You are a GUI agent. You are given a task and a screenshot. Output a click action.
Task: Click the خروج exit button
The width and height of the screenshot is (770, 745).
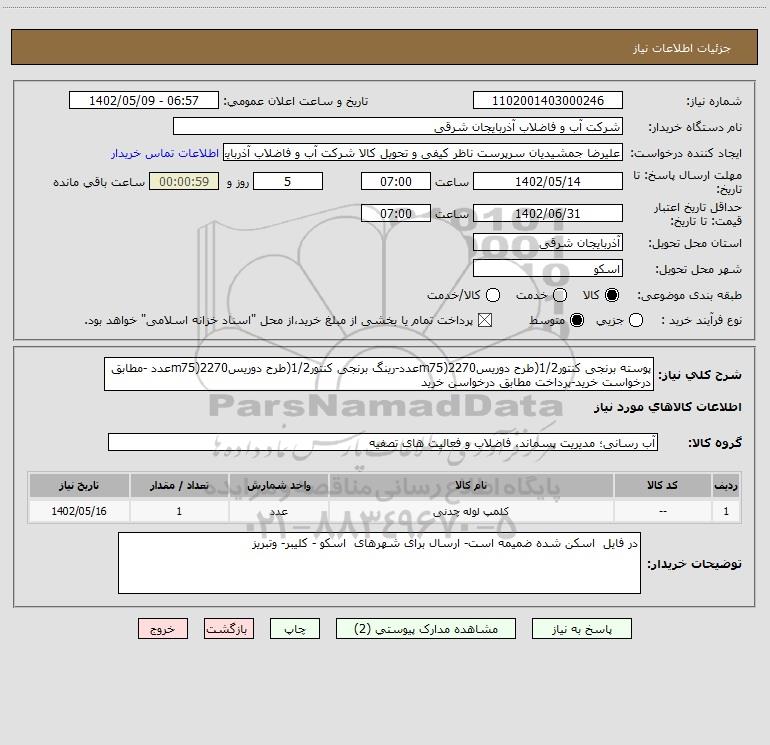[x=163, y=629]
